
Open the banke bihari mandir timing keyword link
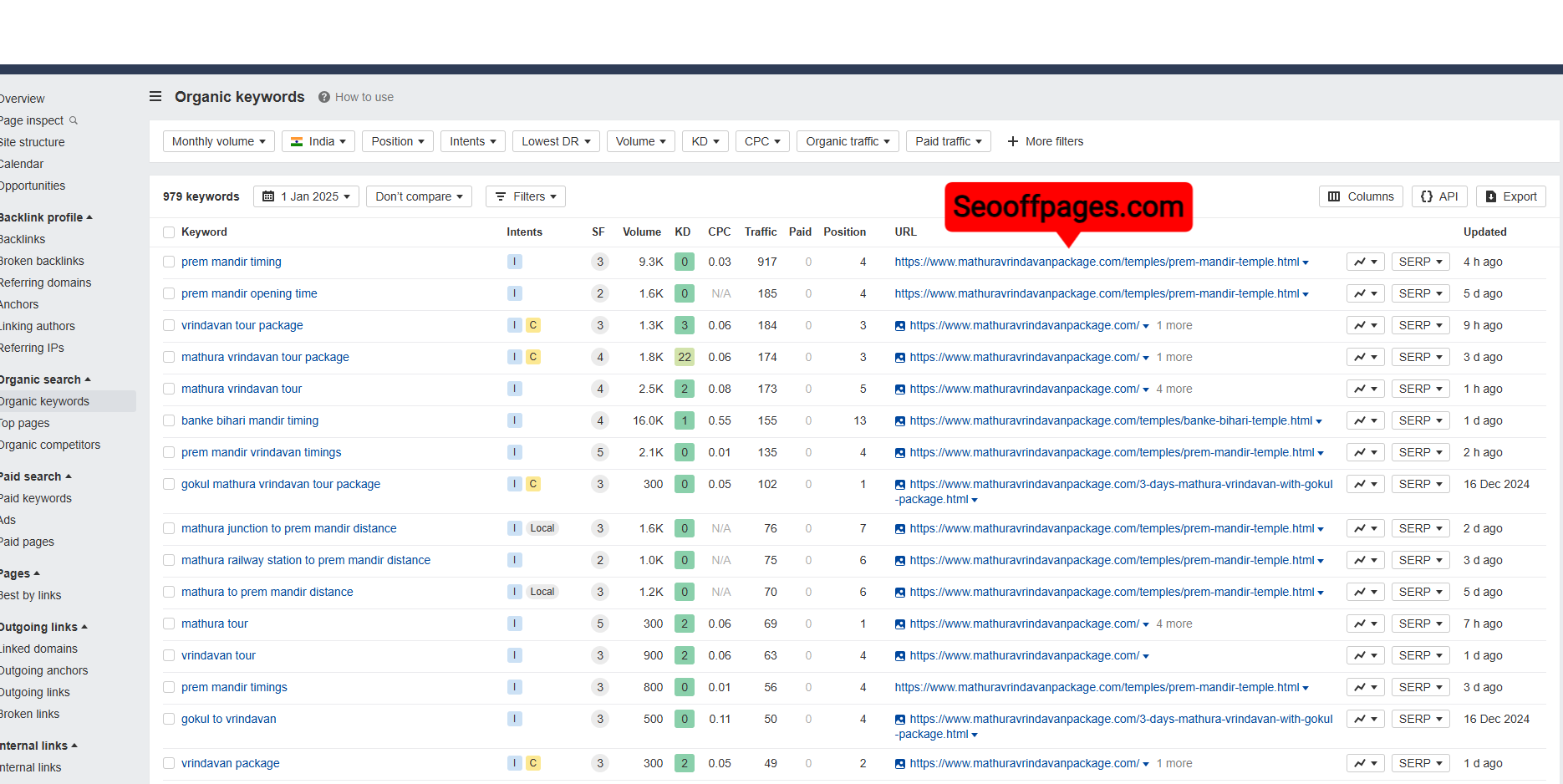tap(250, 420)
